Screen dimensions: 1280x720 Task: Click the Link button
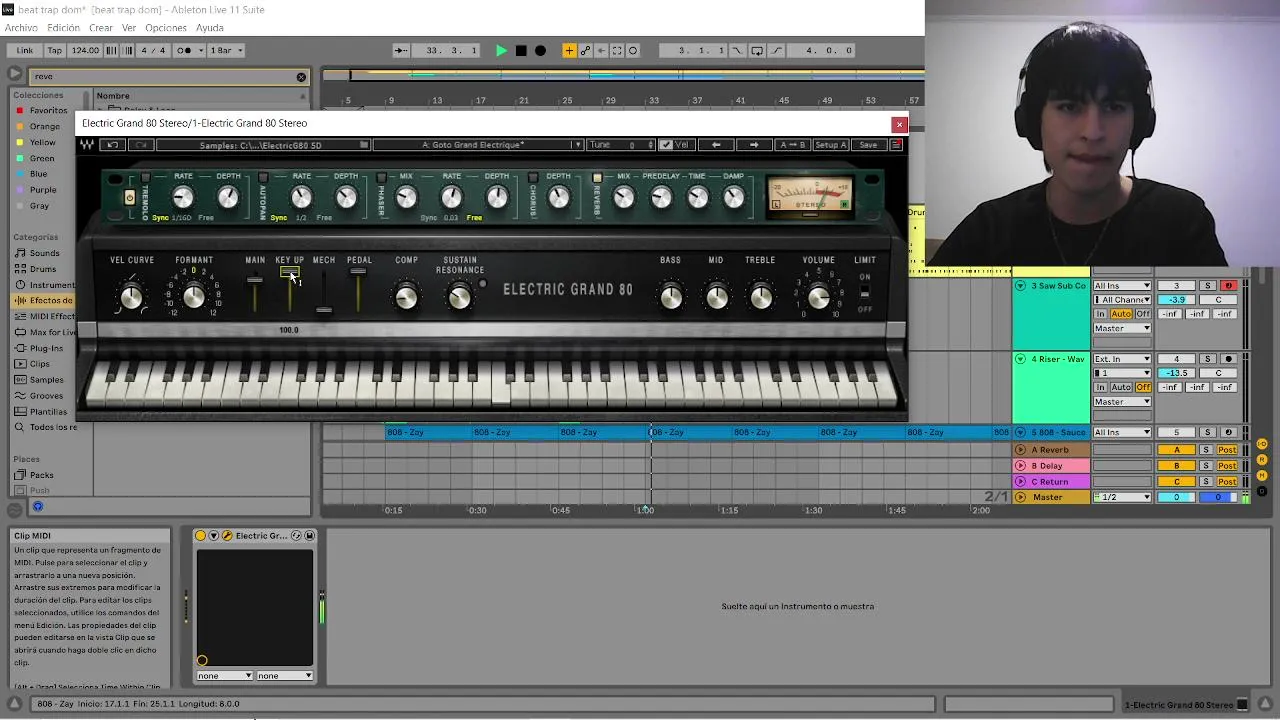point(25,50)
